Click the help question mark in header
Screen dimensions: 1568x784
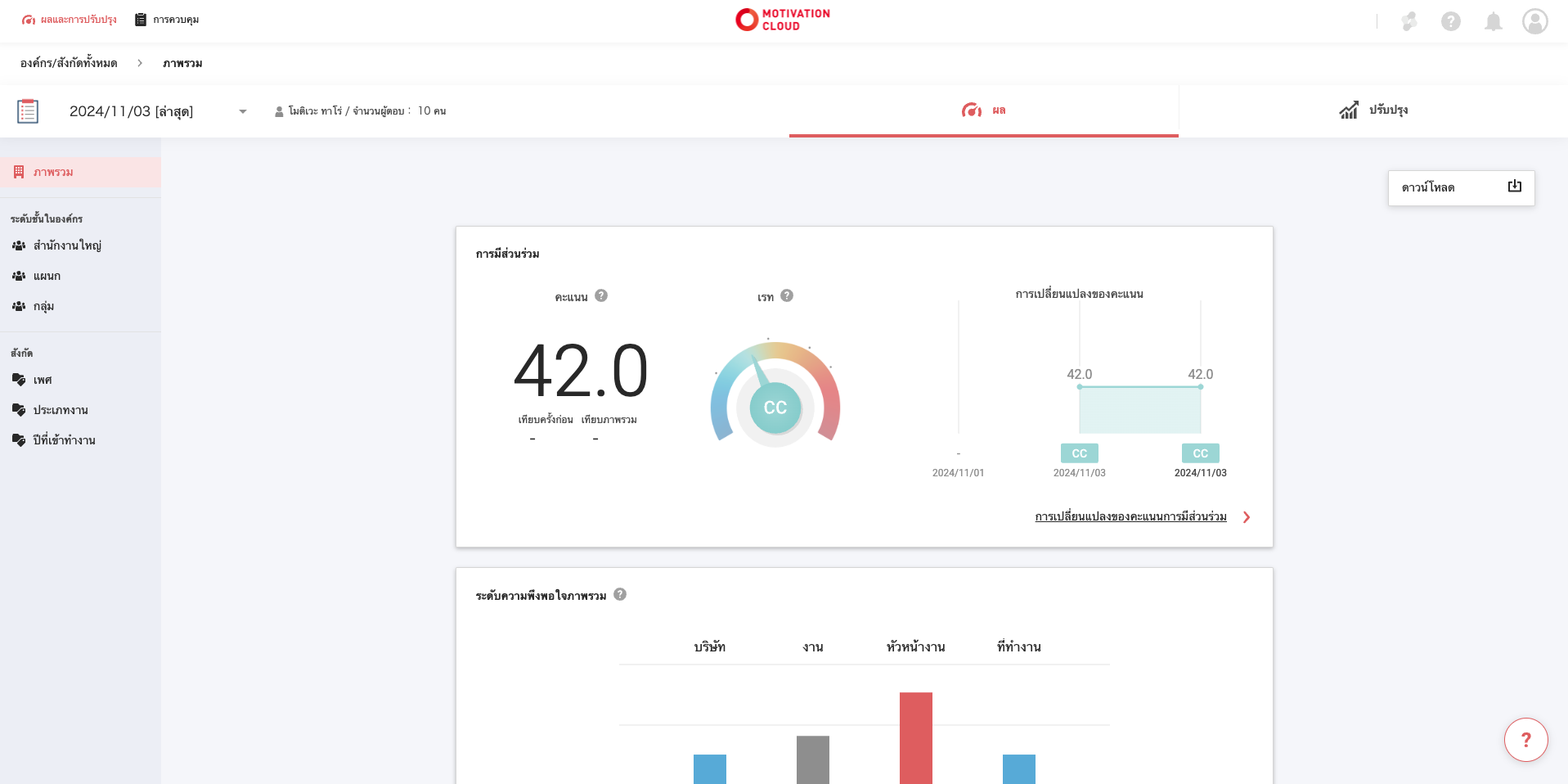click(x=1450, y=21)
